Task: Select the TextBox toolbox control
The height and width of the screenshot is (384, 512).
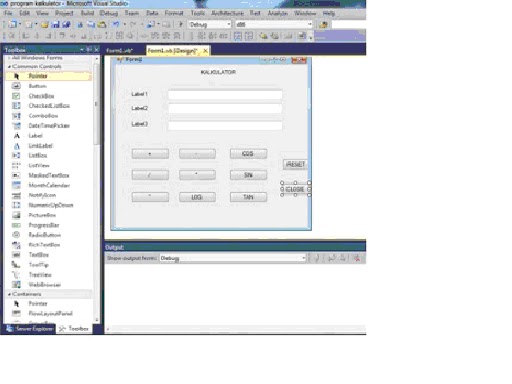Action: 39,255
